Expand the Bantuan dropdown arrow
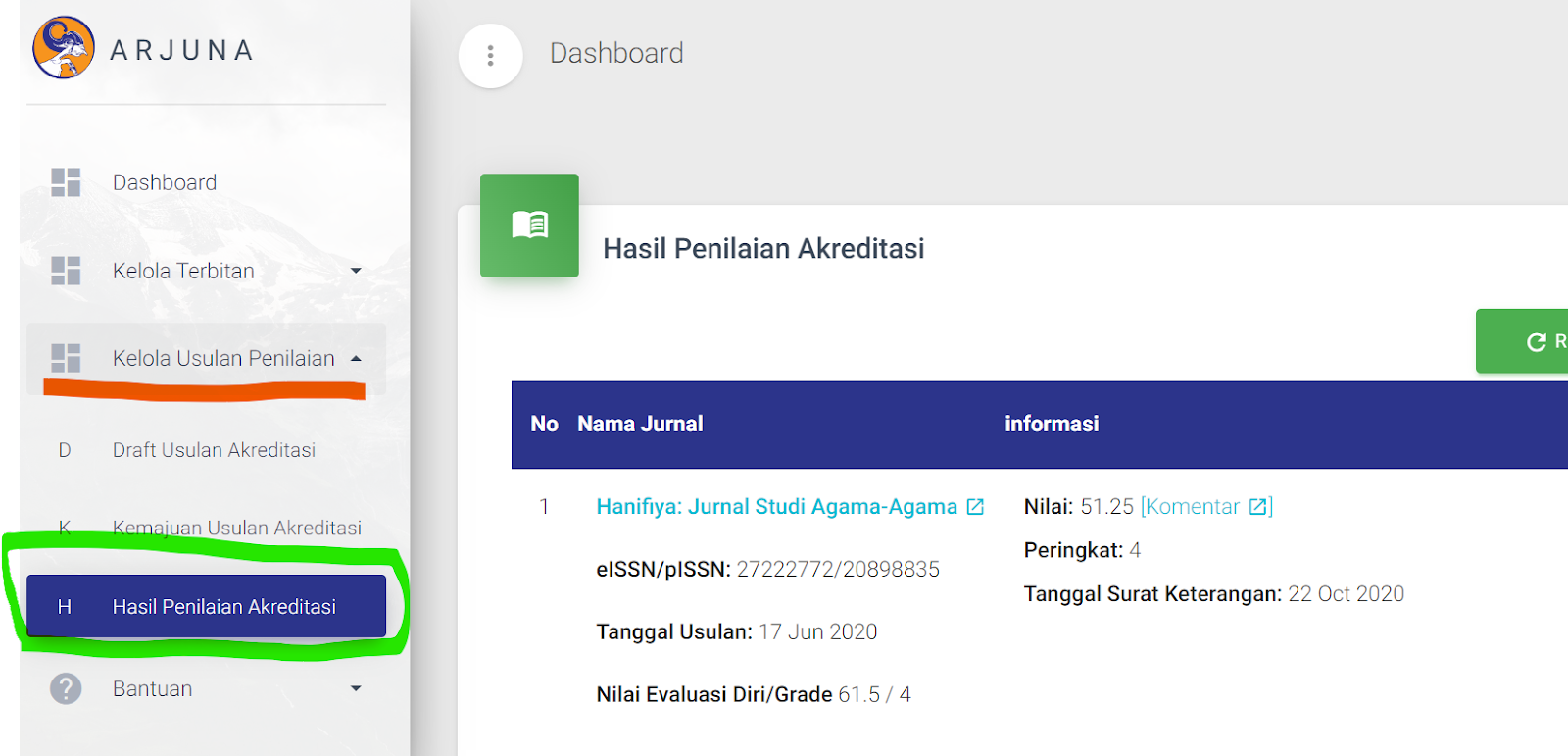Image resolution: width=1568 pixels, height=756 pixels. [356, 688]
